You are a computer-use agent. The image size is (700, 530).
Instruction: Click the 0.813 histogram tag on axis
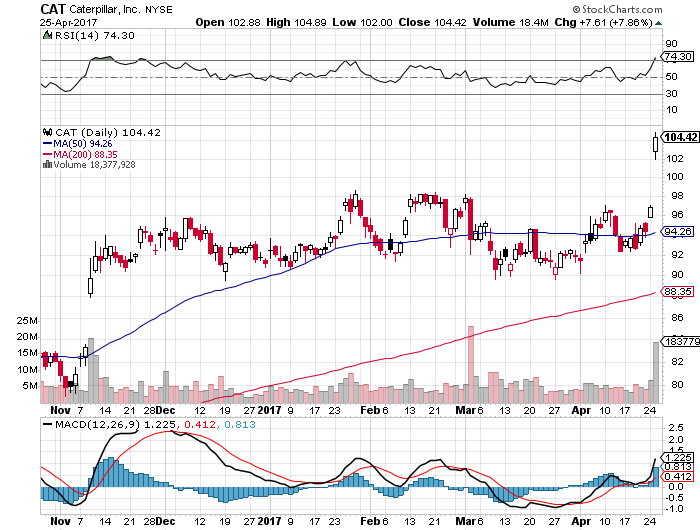[x=678, y=467]
